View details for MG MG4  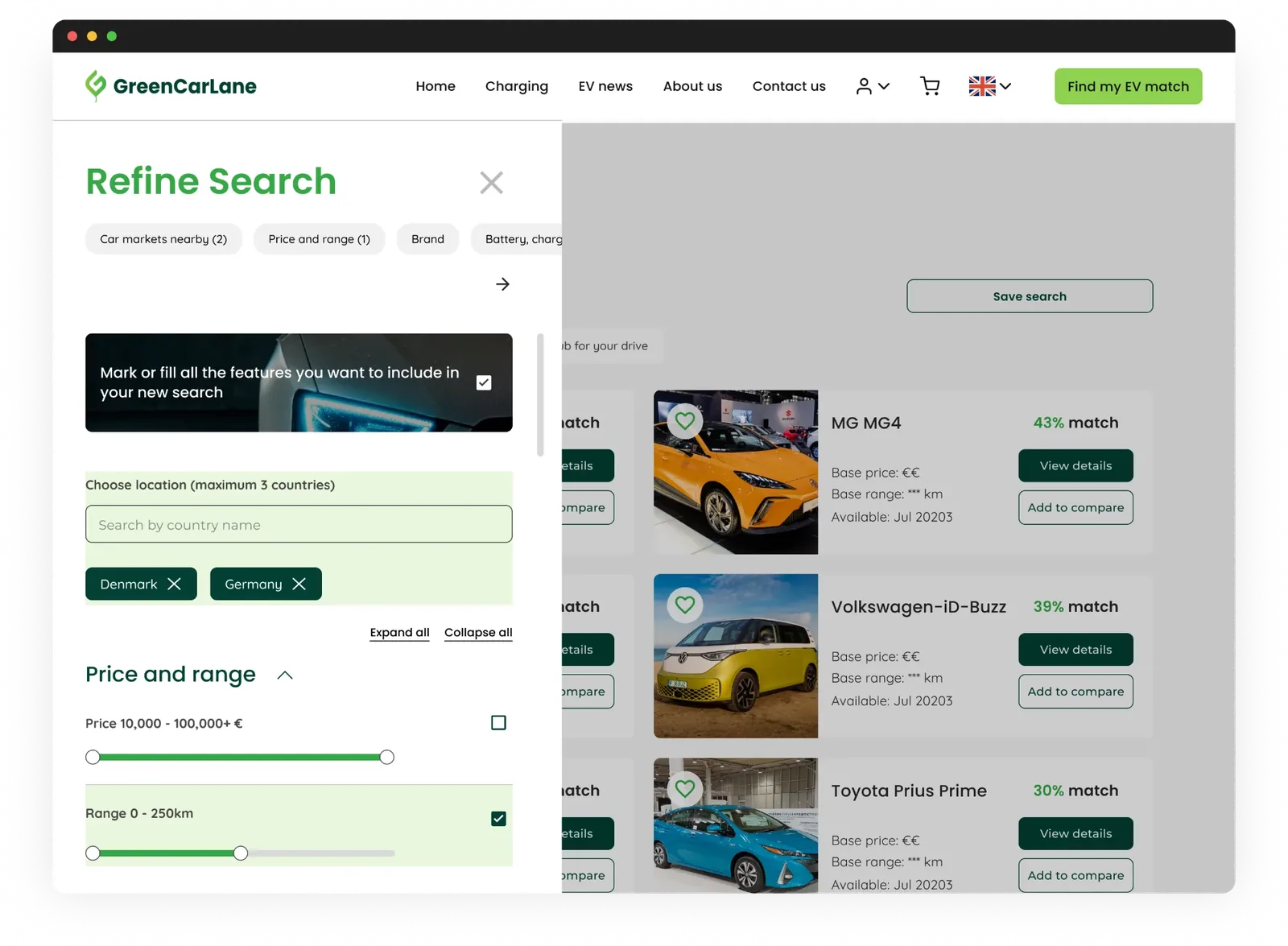click(1075, 465)
